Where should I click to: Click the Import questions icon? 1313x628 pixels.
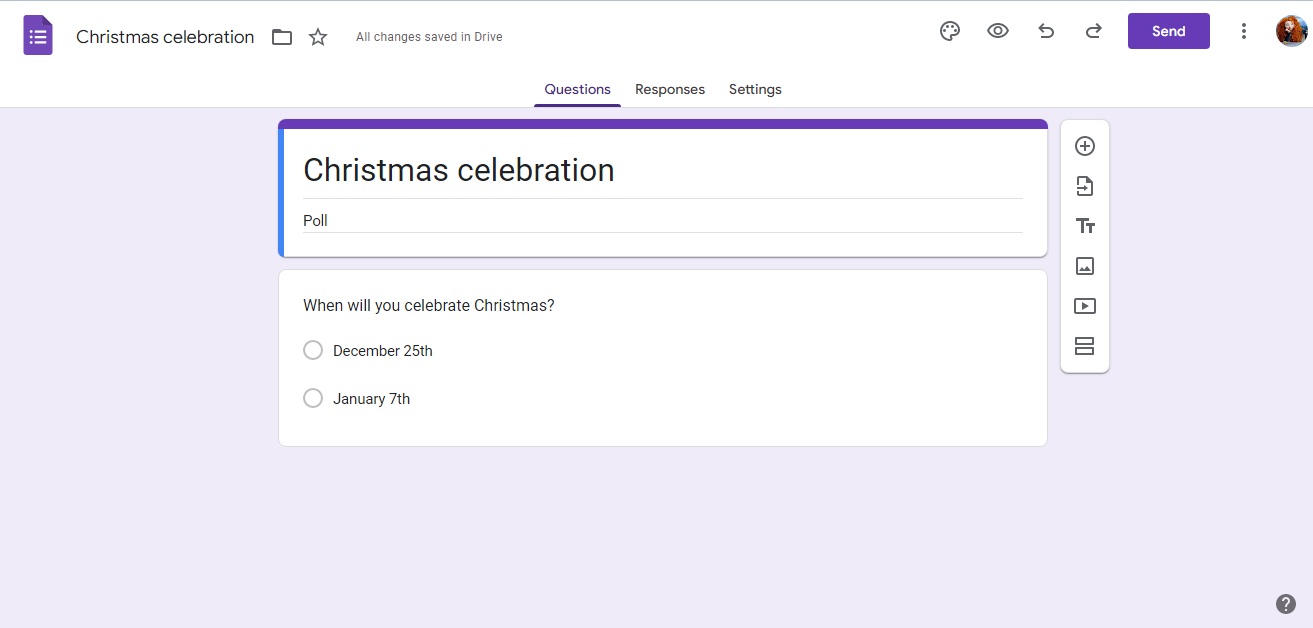(1085, 186)
